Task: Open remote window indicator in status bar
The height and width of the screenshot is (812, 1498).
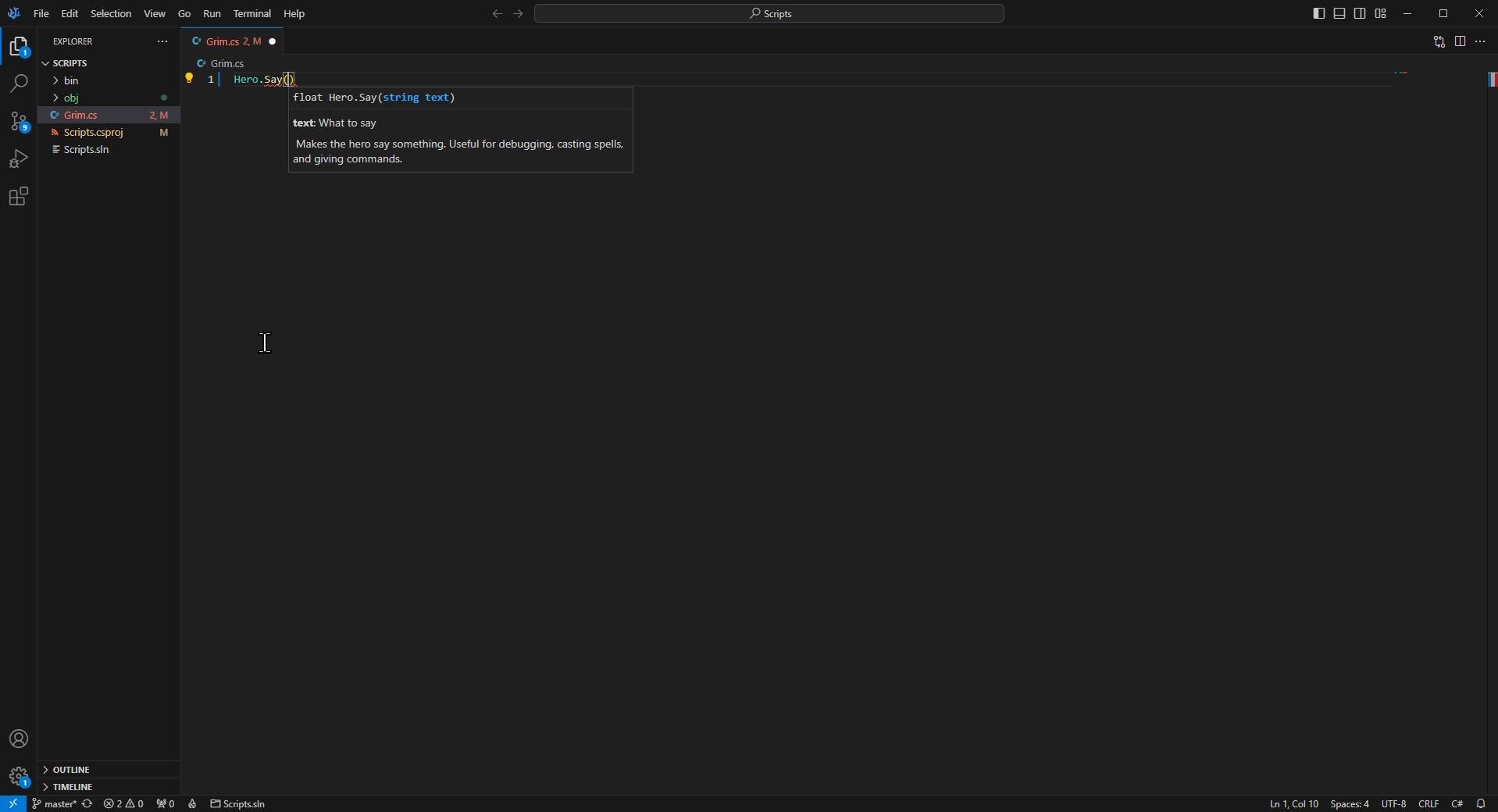Action: pos(13,803)
